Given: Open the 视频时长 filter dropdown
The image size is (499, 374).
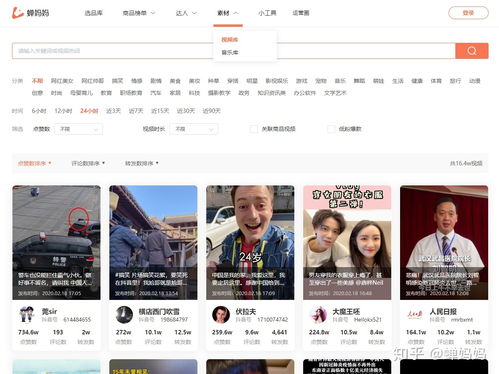Looking at the screenshot, I should (x=194, y=129).
